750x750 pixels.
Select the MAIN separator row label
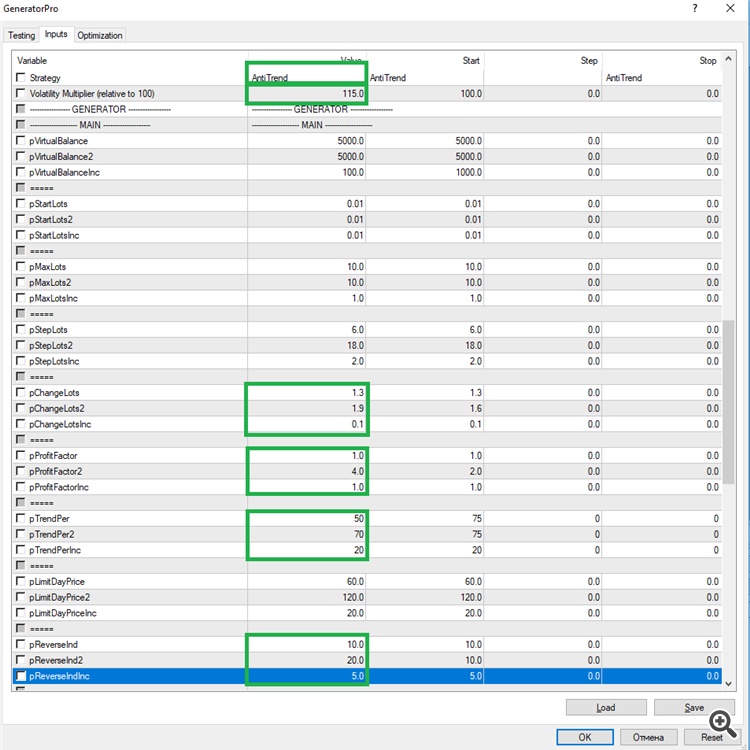(x=90, y=125)
